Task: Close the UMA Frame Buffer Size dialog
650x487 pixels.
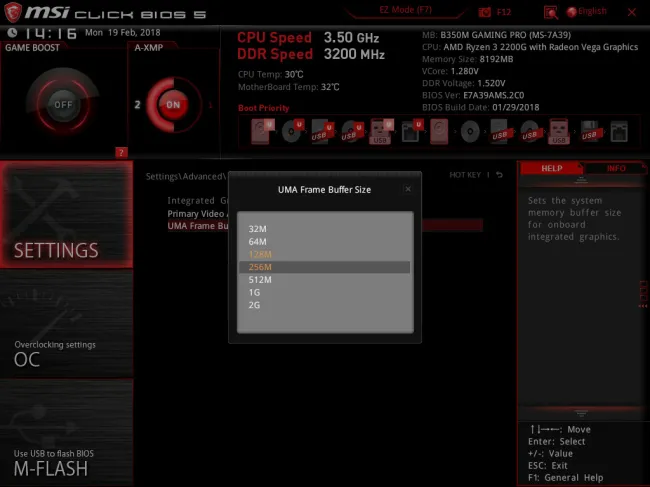Action: pos(407,188)
